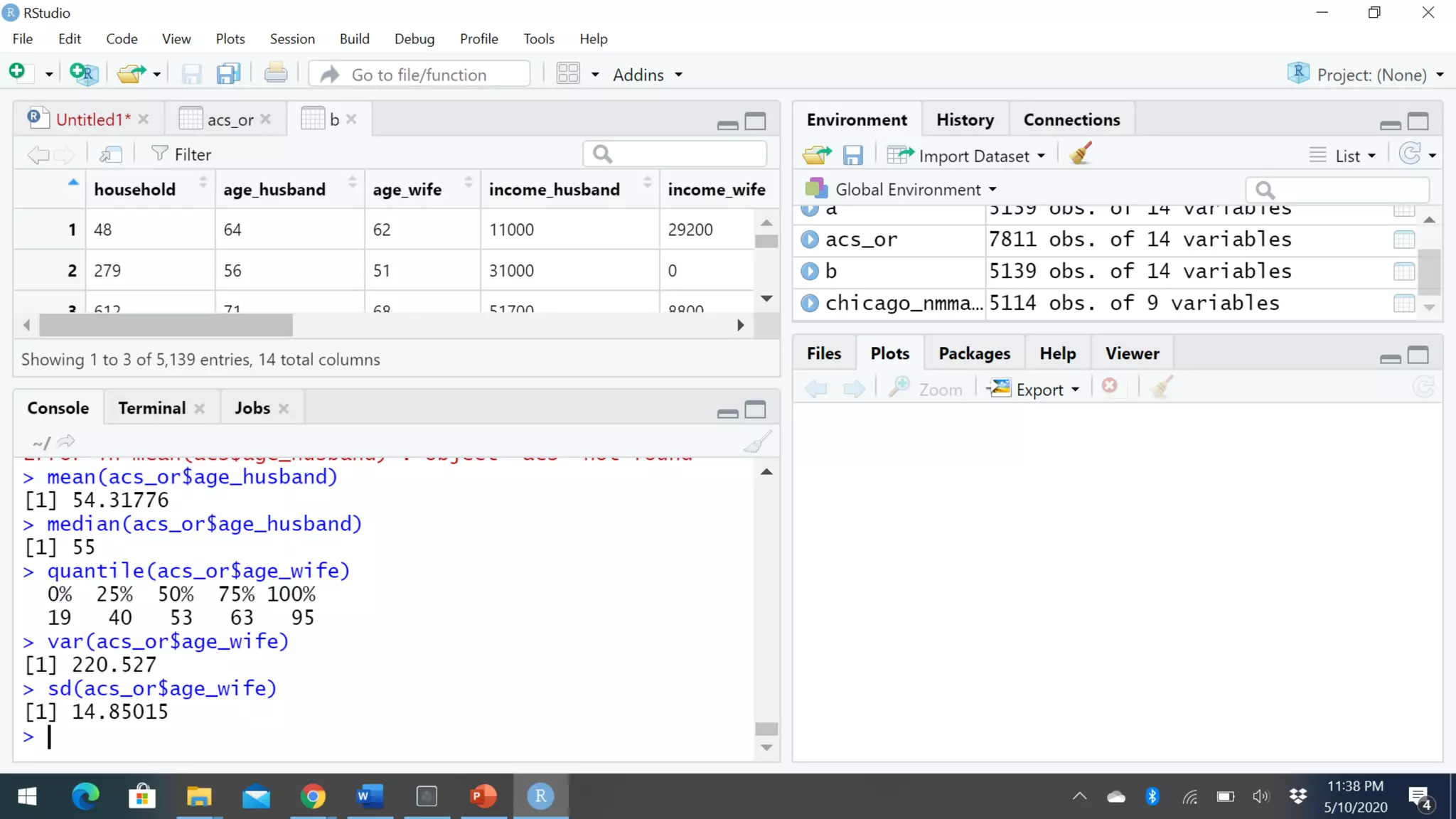
Task: Click the Save all documents icon
Action: (x=229, y=74)
